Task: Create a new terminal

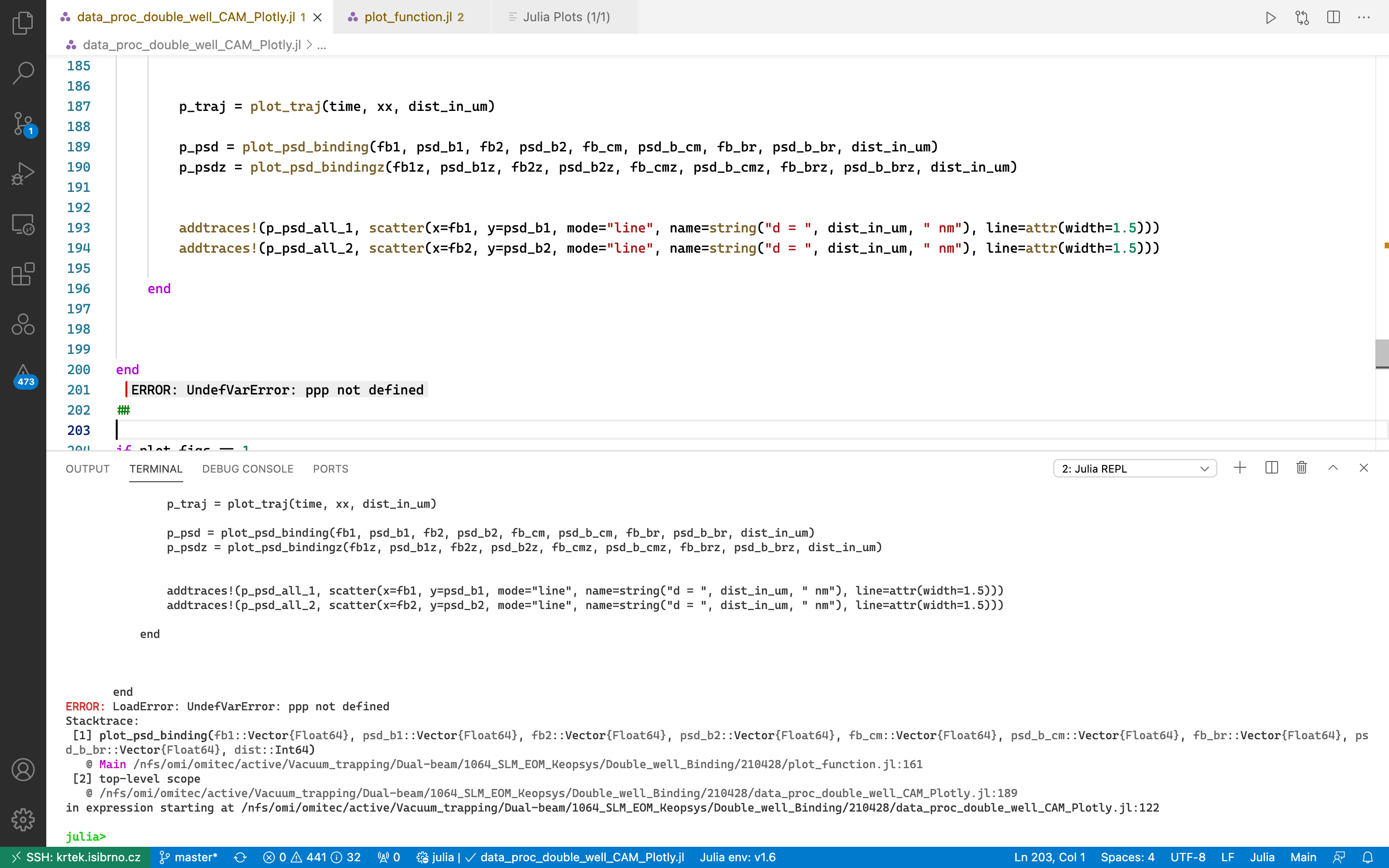Action: click(1240, 468)
